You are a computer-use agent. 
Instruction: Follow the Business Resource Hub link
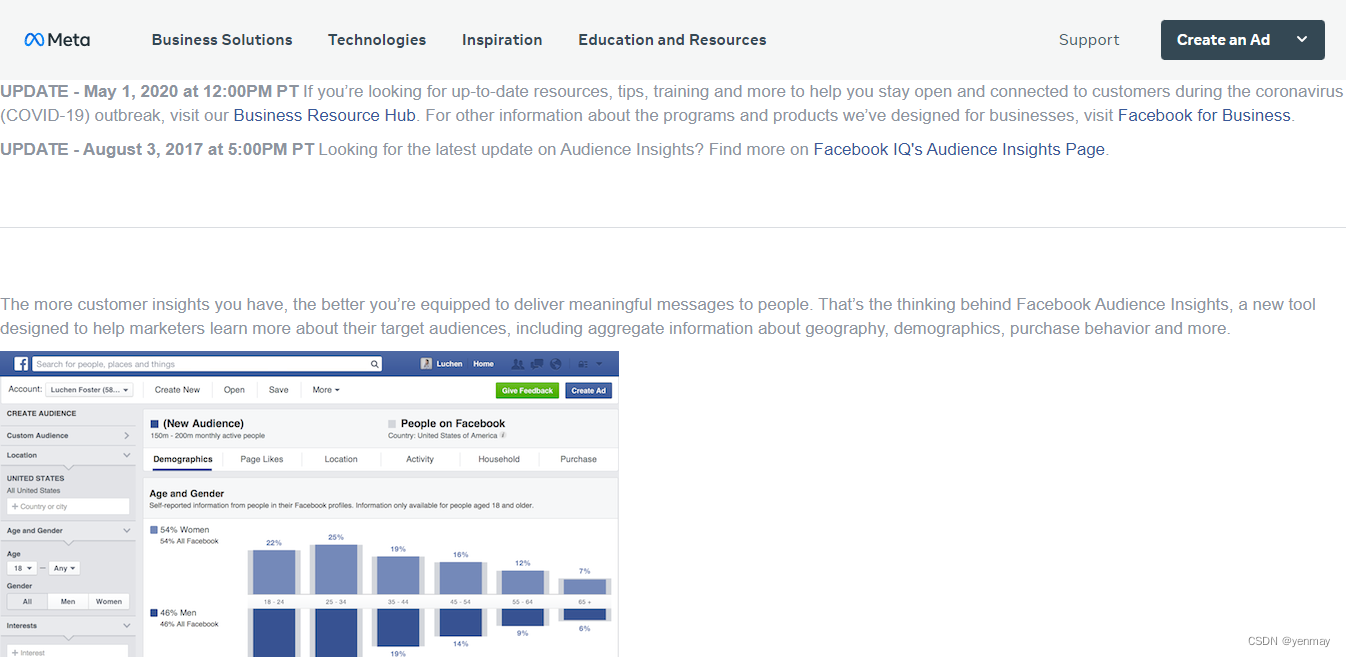click(x=324, y=115)
